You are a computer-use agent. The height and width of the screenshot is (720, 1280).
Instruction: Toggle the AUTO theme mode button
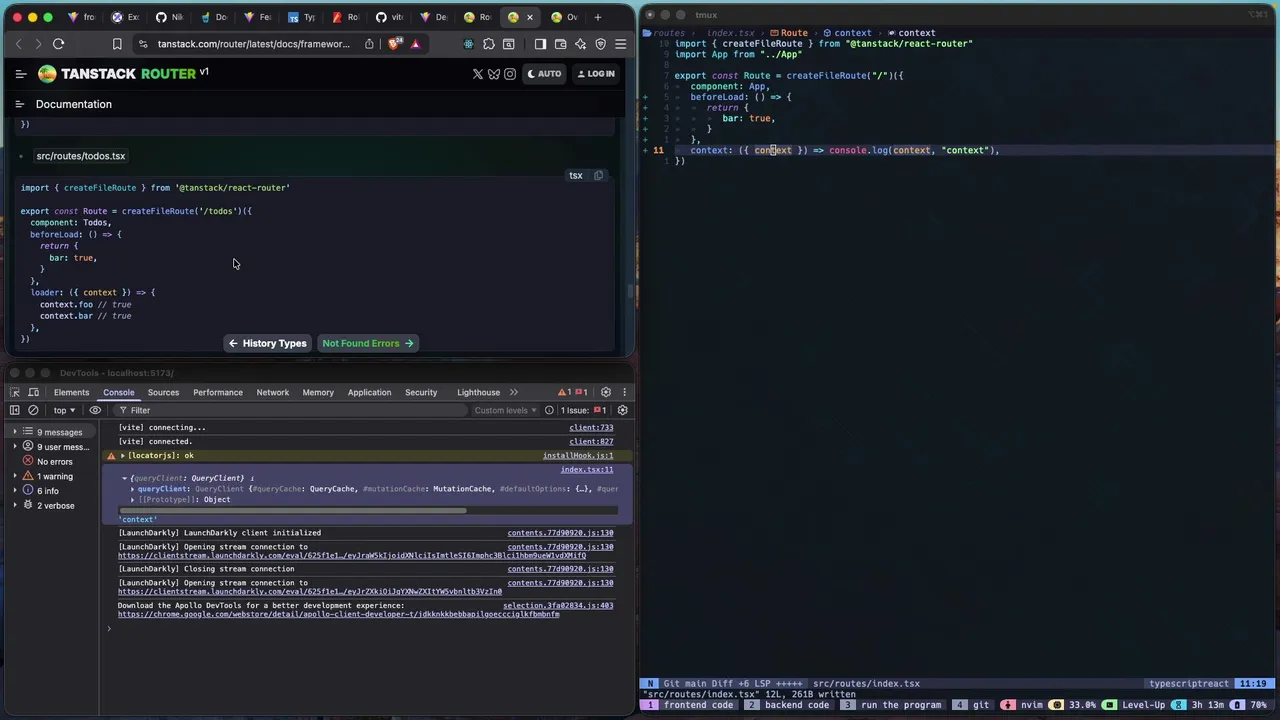click(x=544, y=74)
